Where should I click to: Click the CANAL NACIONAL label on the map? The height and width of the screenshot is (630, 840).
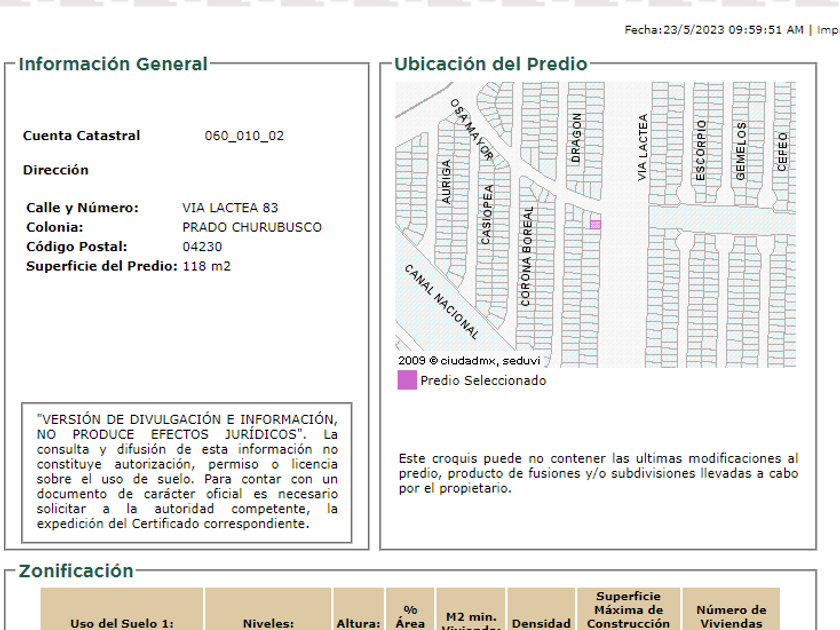click(441, 301)
